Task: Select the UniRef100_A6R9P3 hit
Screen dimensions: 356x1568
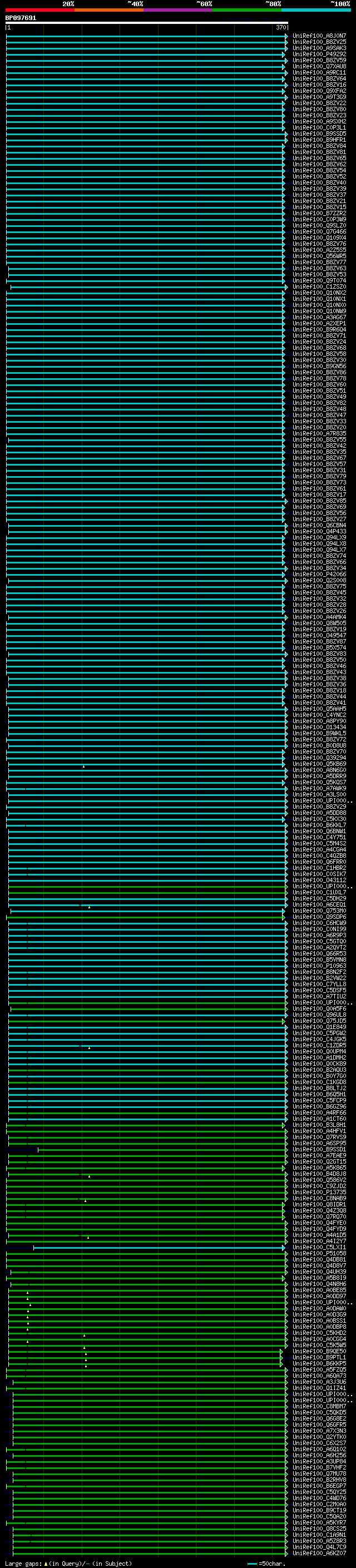Action: 319,935
